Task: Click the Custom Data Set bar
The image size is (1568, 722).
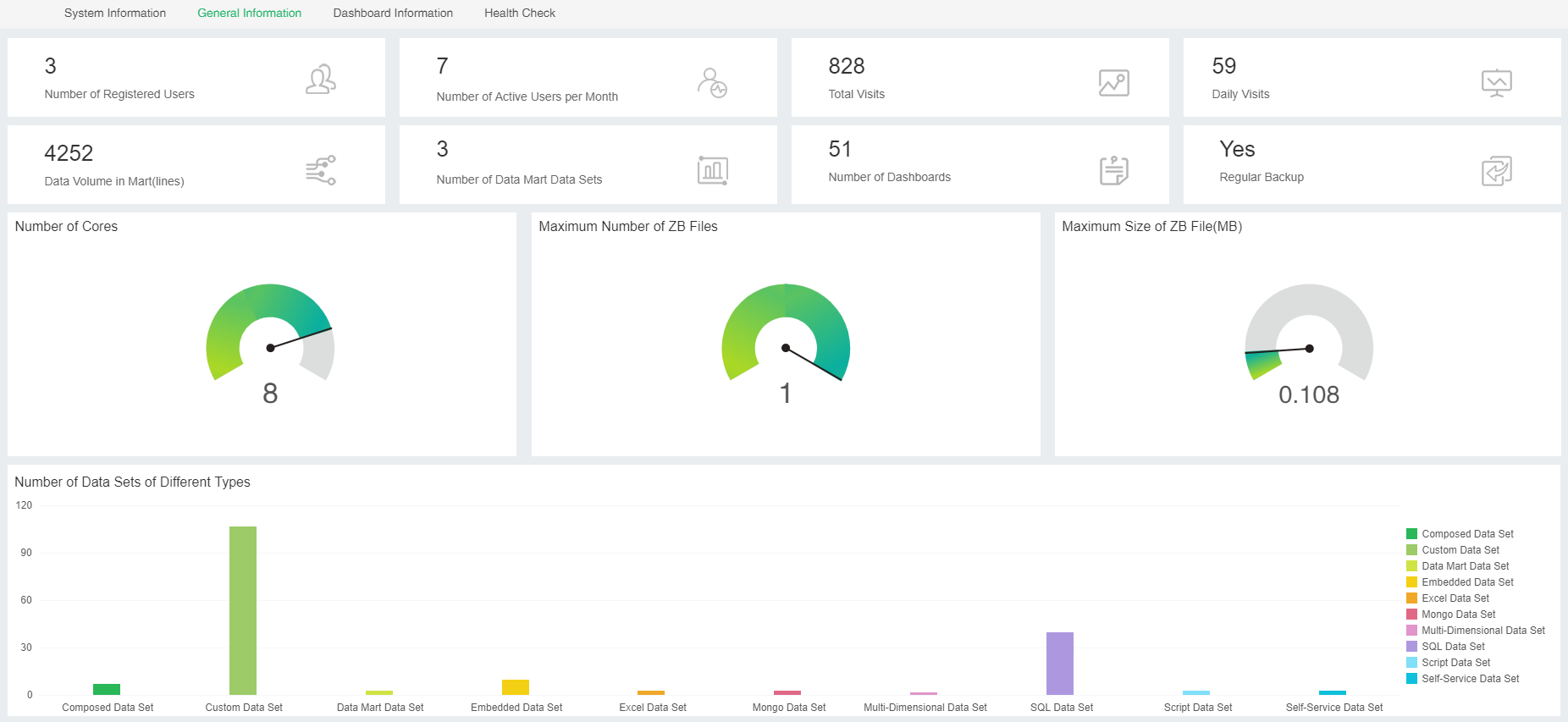Action: [243, 610]
